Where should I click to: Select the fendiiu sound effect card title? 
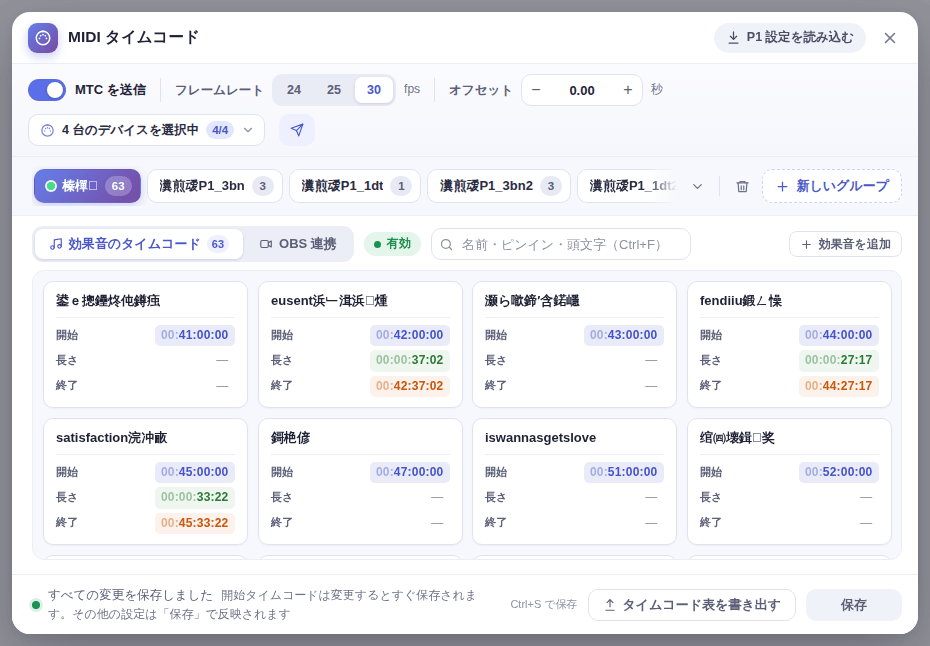741,301
